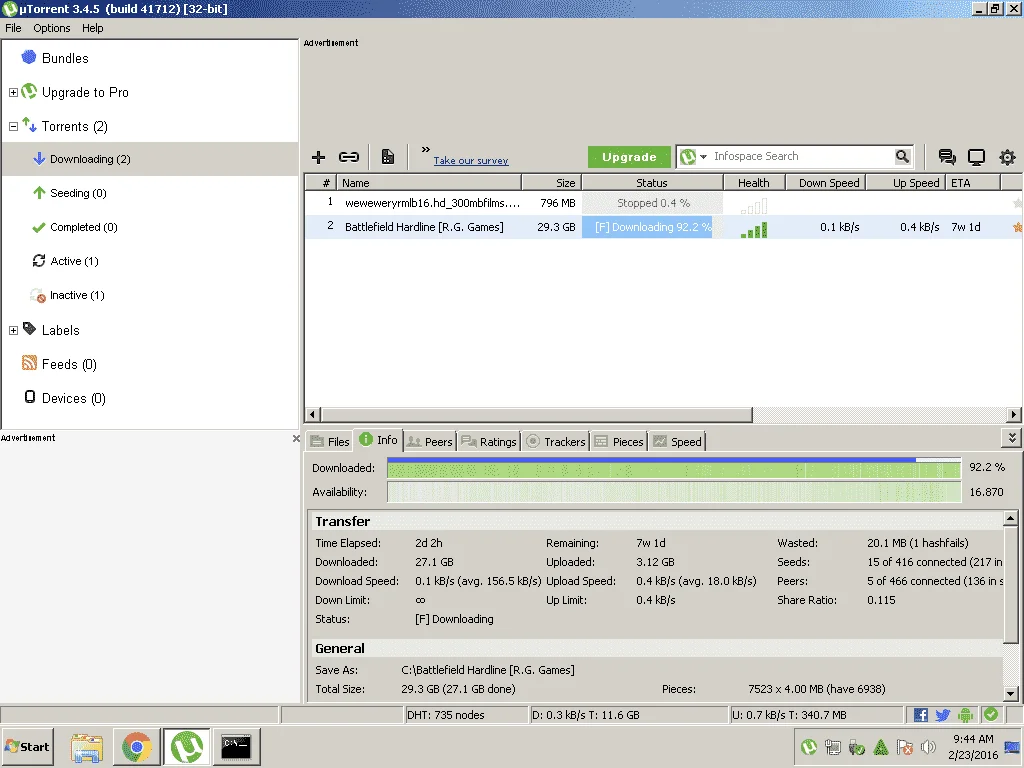Select Downloading (2) filter
The image size is (1024, 768).
89,159
